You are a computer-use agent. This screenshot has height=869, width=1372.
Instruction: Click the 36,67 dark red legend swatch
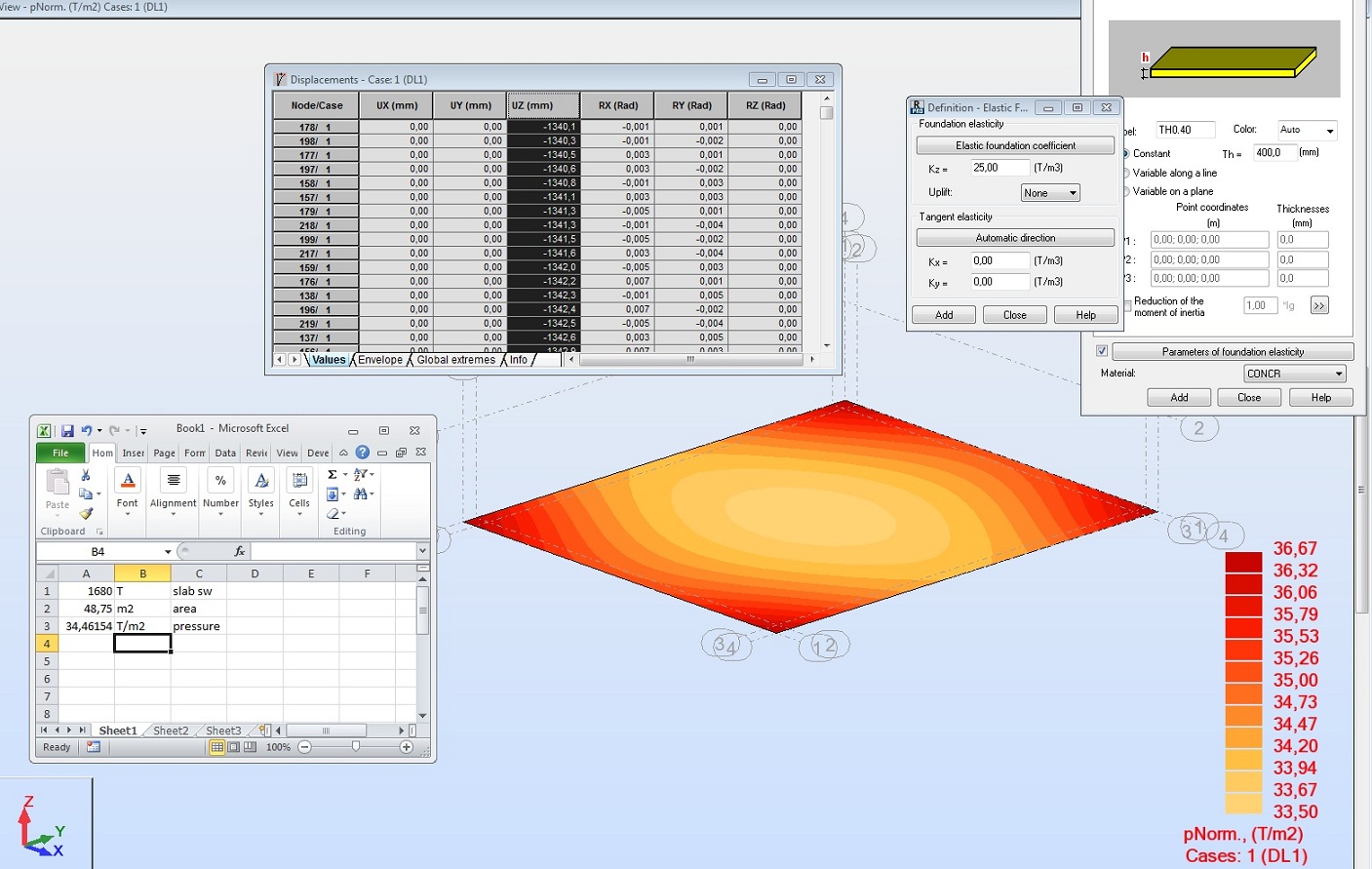pyautogui.click(x=1243, y=562)
